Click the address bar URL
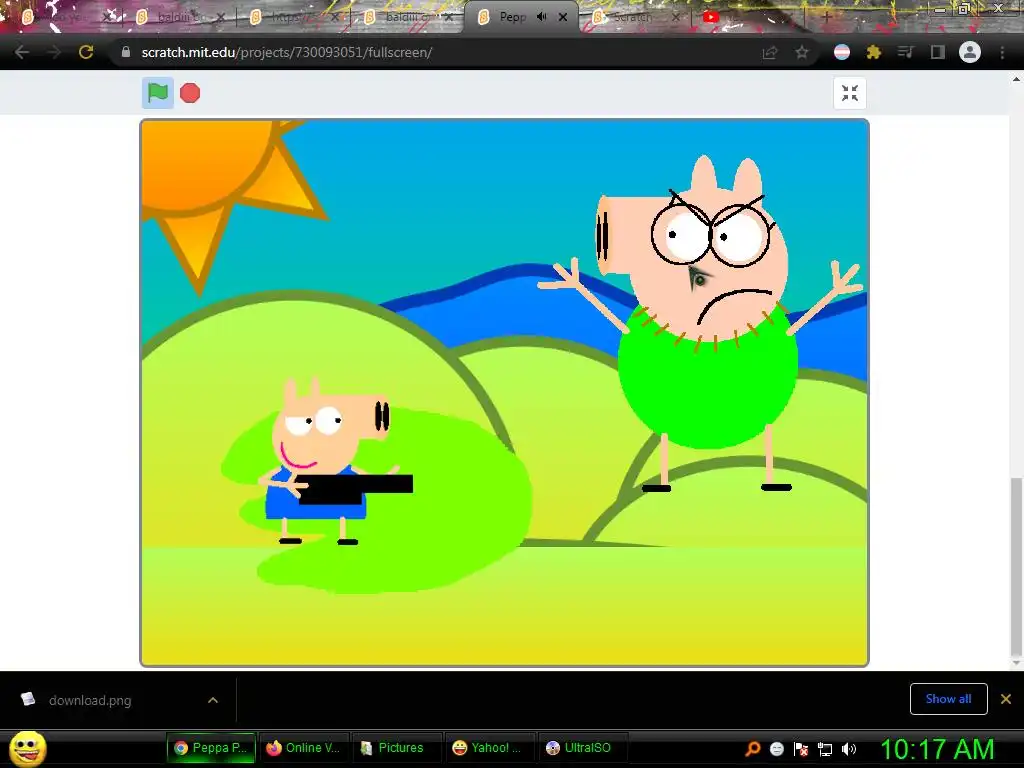Viewport: 1024px width, 768px height. pyautogui.click(x=286, y=52)
